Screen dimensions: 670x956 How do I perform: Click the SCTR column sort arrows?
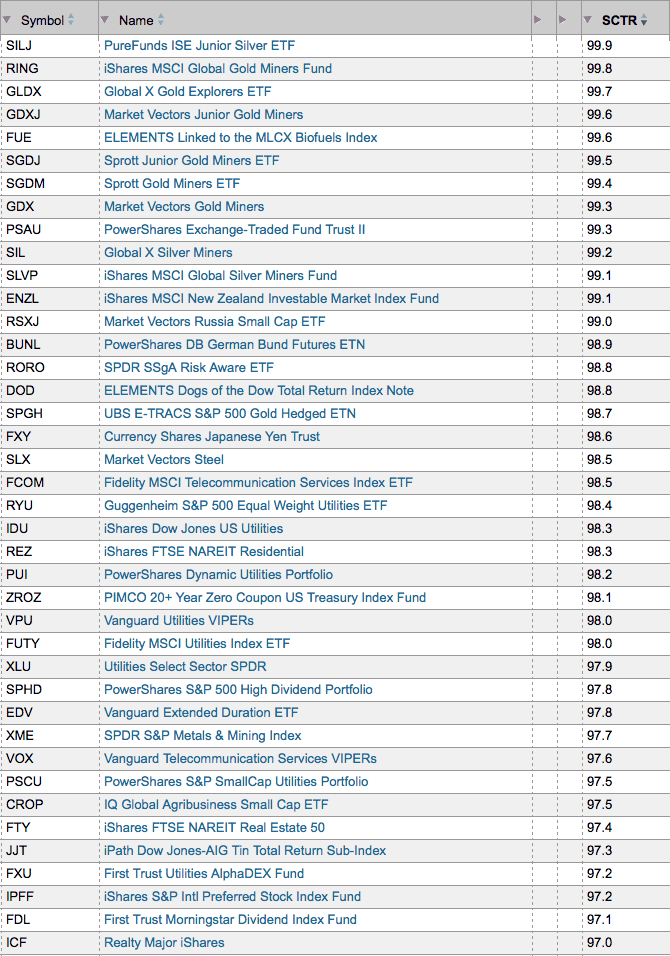pos(644,20)
